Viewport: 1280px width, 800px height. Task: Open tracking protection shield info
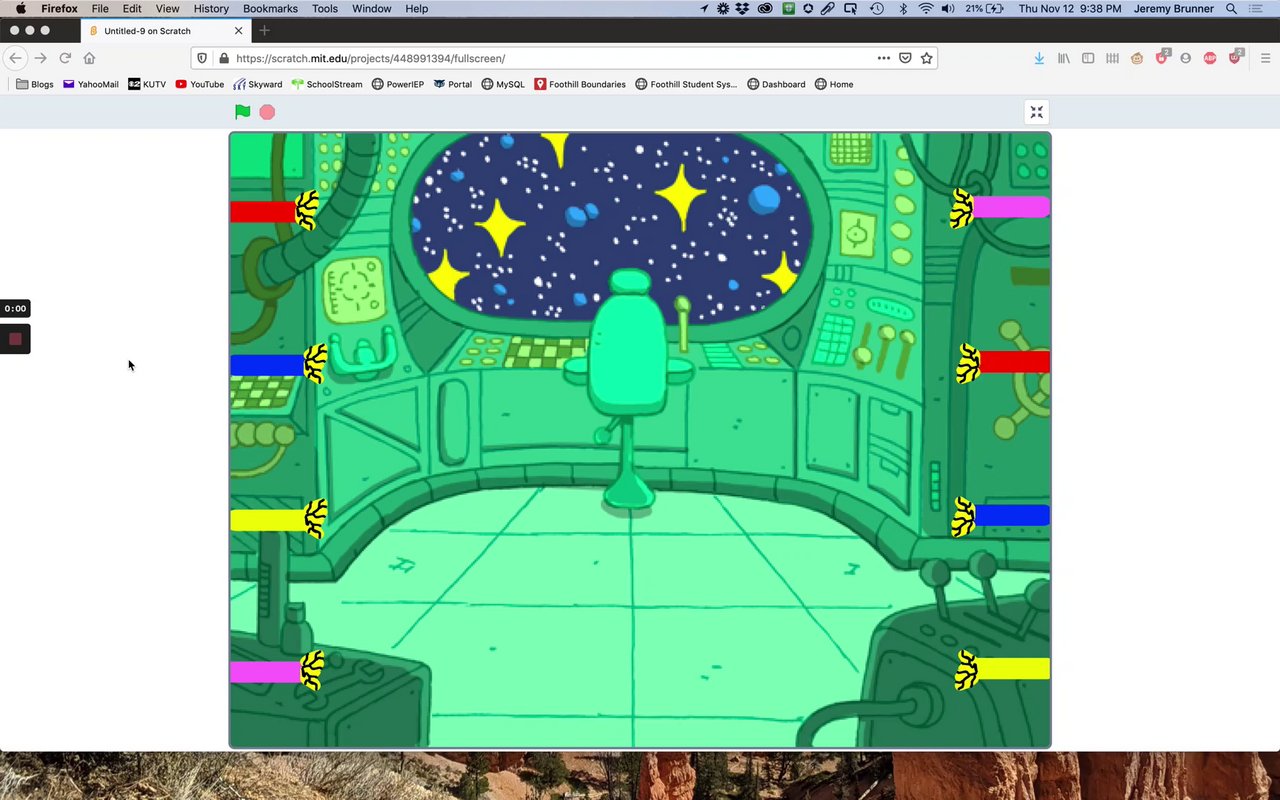pyautogui.click(x=202, y=58)
